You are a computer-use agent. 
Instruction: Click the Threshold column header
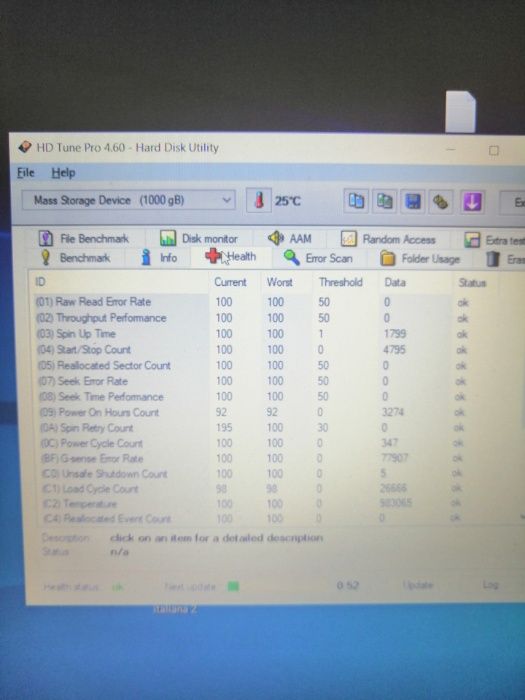tap(341, 282)
